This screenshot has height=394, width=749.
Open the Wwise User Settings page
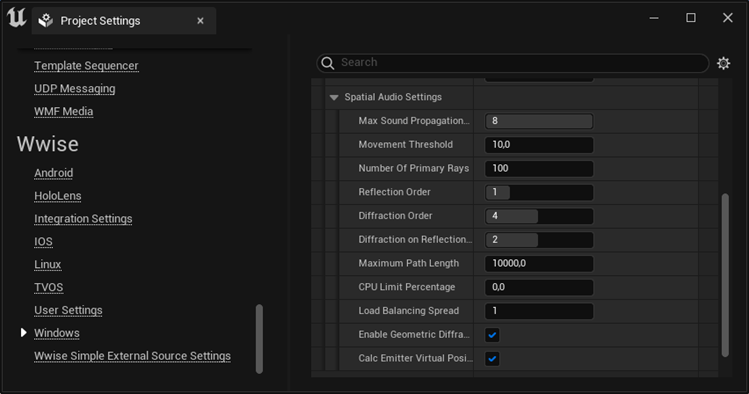point(68,310)
